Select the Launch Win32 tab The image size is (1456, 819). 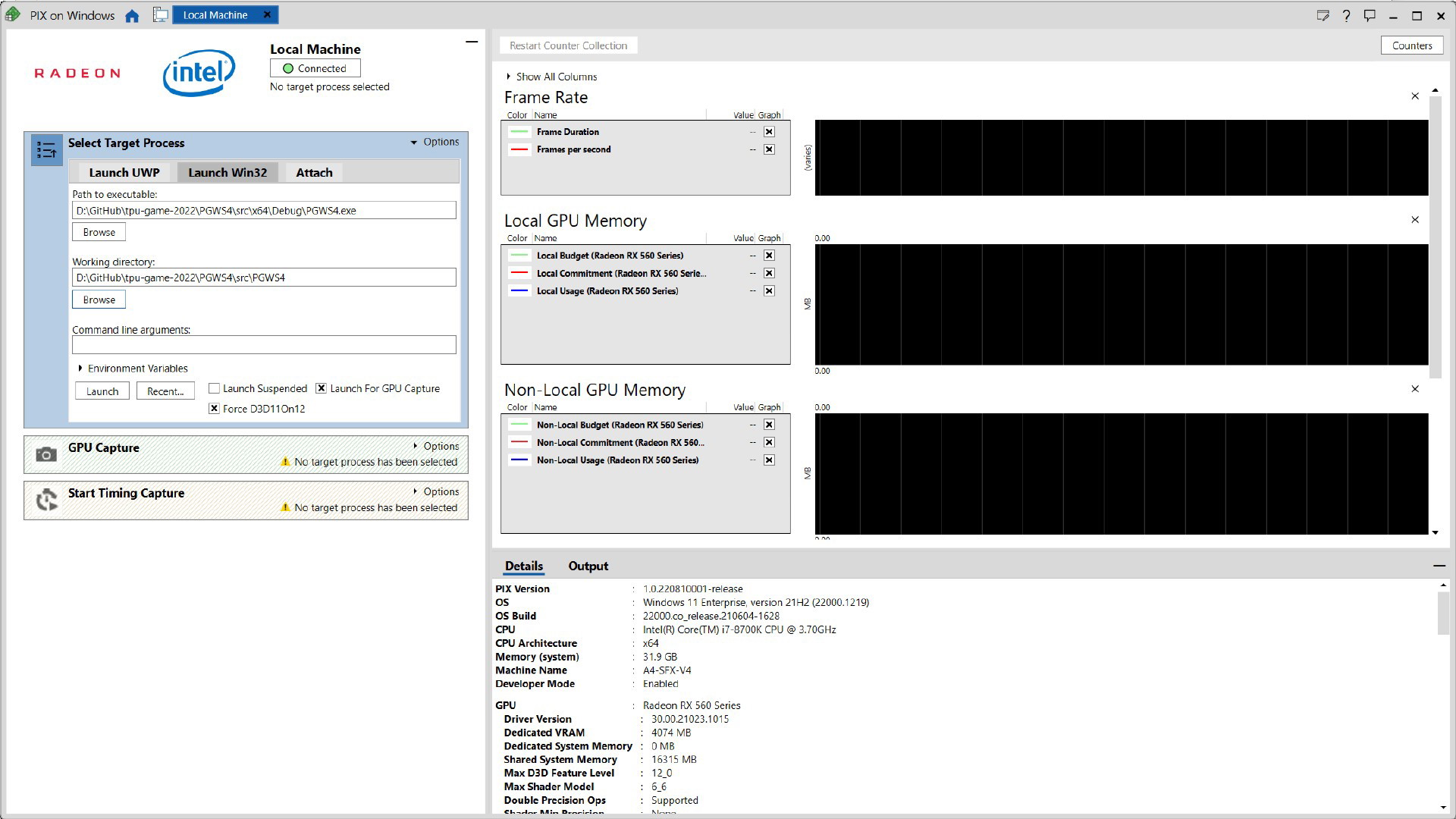(227, 172)
